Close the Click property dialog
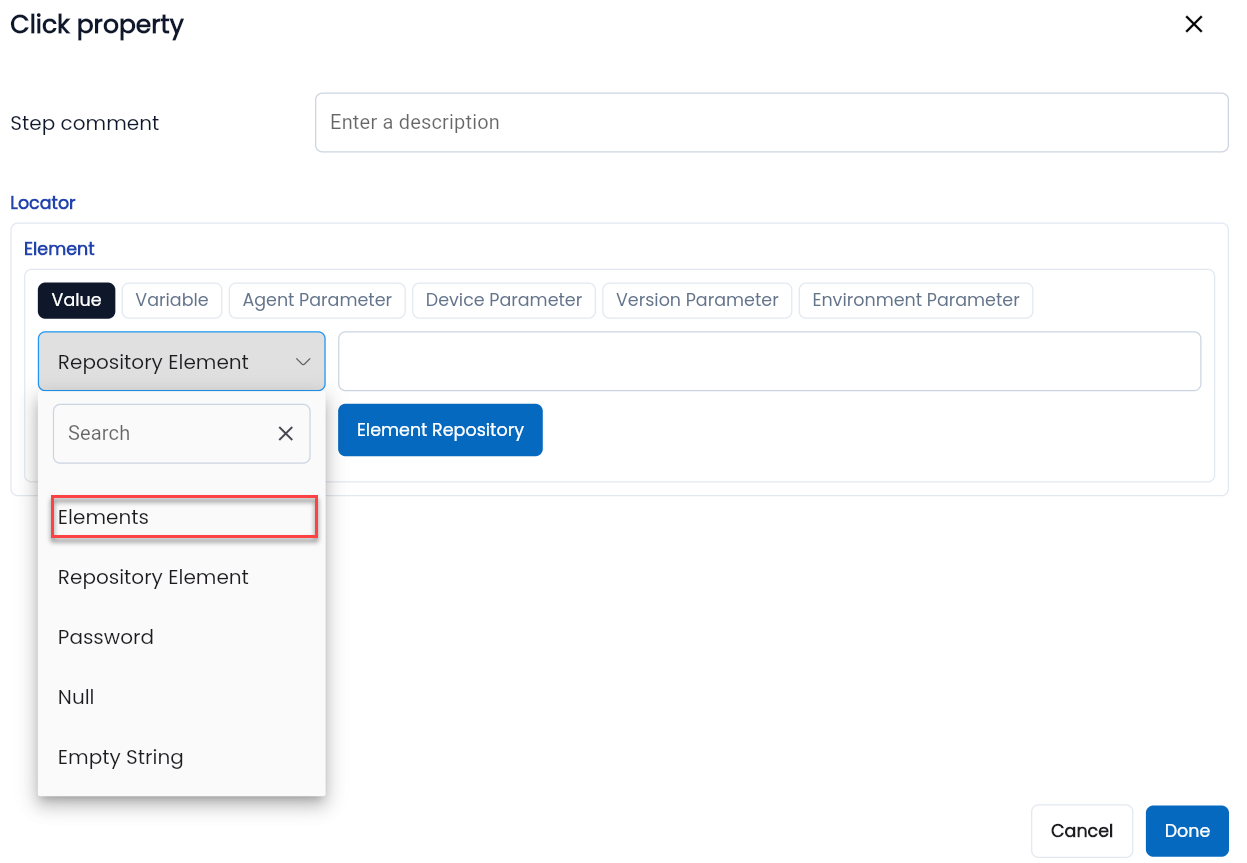Screen dimensions: 1247x863 pyautogui.click(x=1193, y=25)
